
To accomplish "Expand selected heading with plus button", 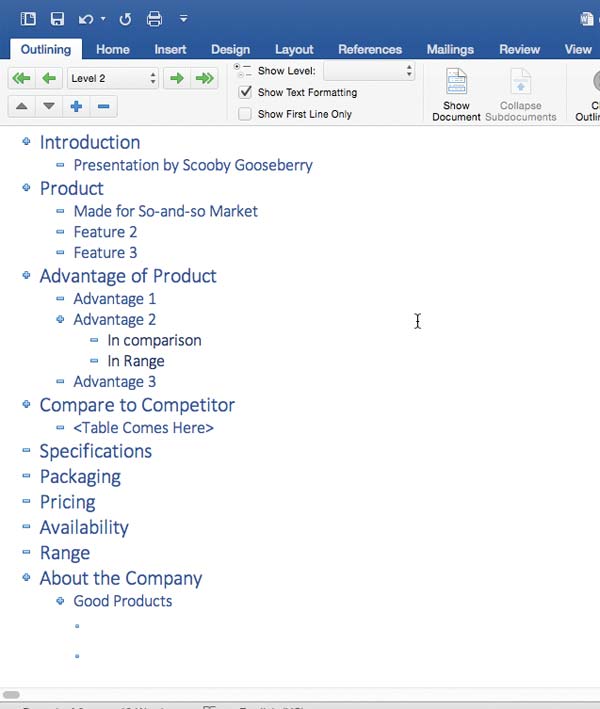I will [x=76, y=106].
